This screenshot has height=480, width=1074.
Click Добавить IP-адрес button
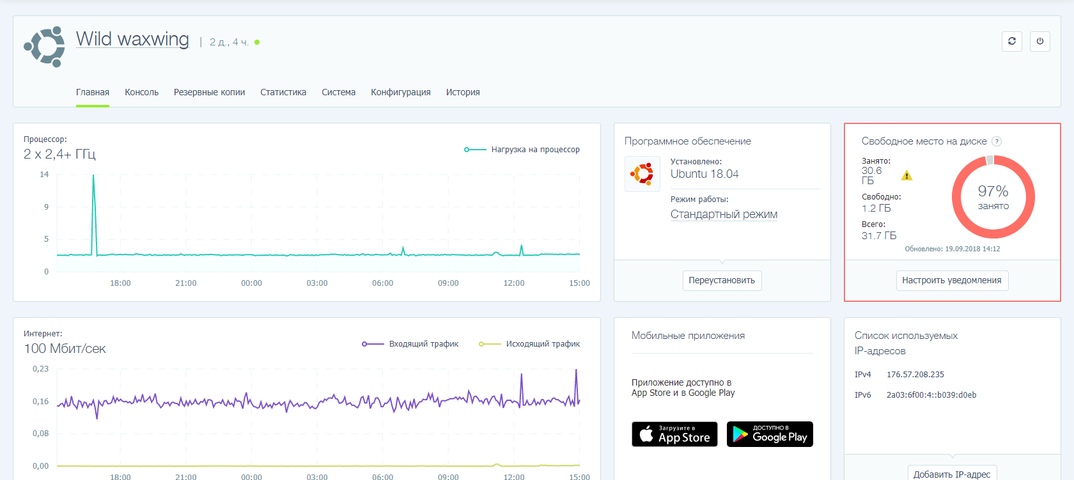click(951, 472)
